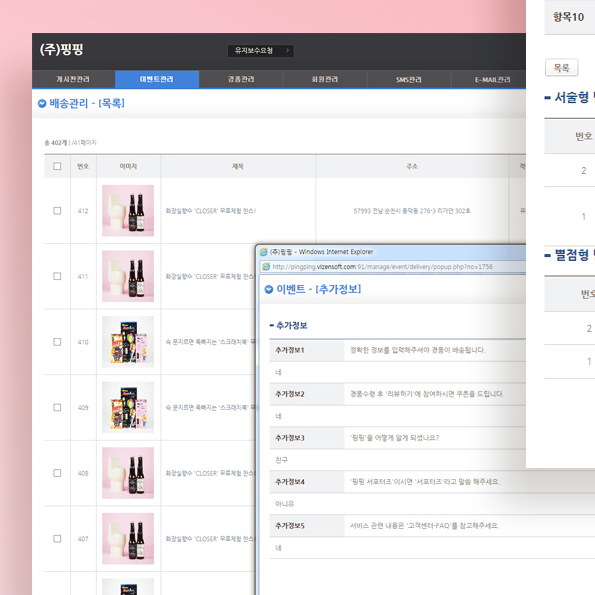
Task: Click the popup window title bar text
Action: (321, 252)
